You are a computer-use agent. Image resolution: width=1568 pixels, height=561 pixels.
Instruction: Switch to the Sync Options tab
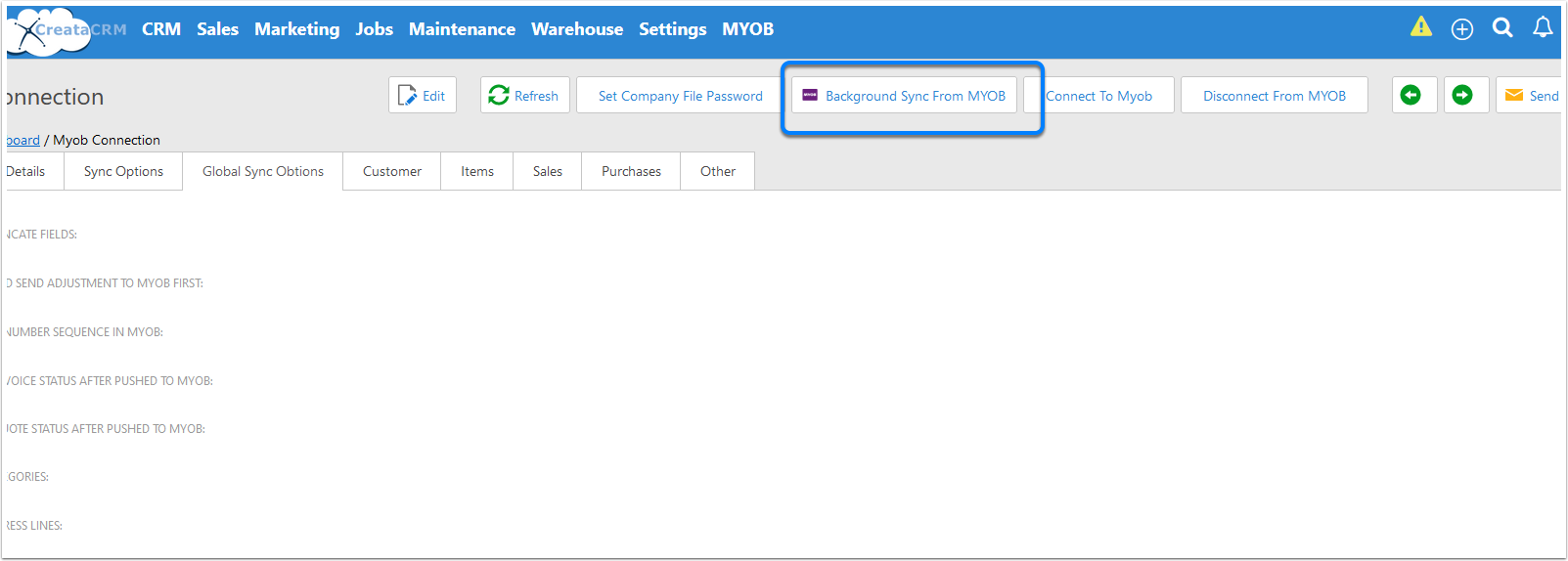[123, 171]
